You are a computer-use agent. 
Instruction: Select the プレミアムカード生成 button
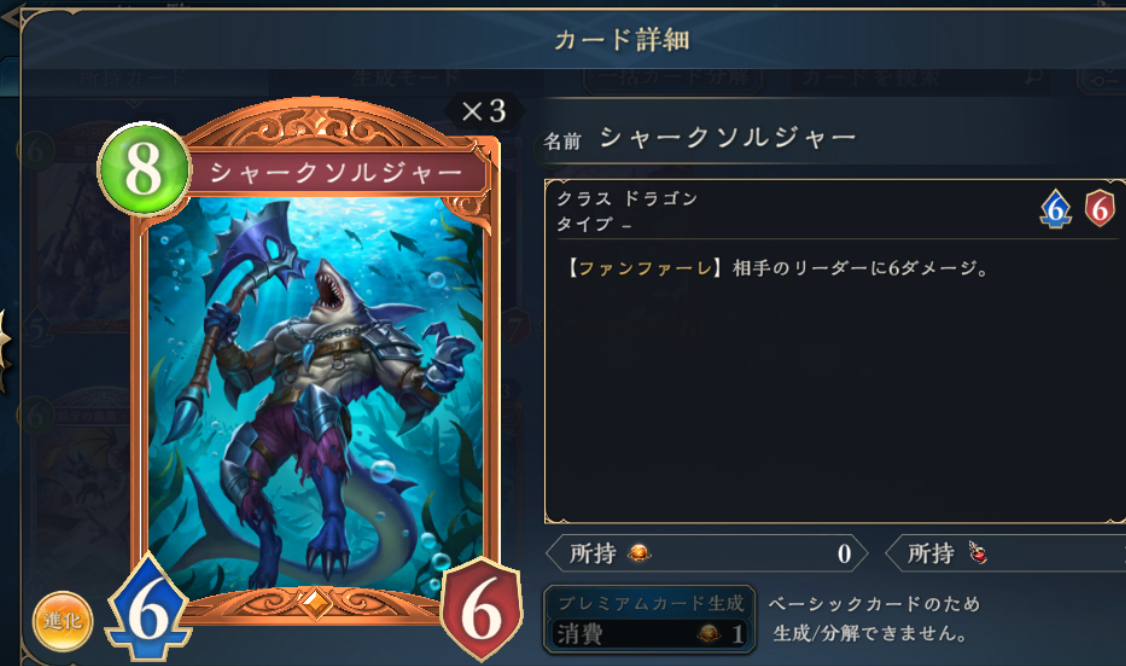coord(650,619)
